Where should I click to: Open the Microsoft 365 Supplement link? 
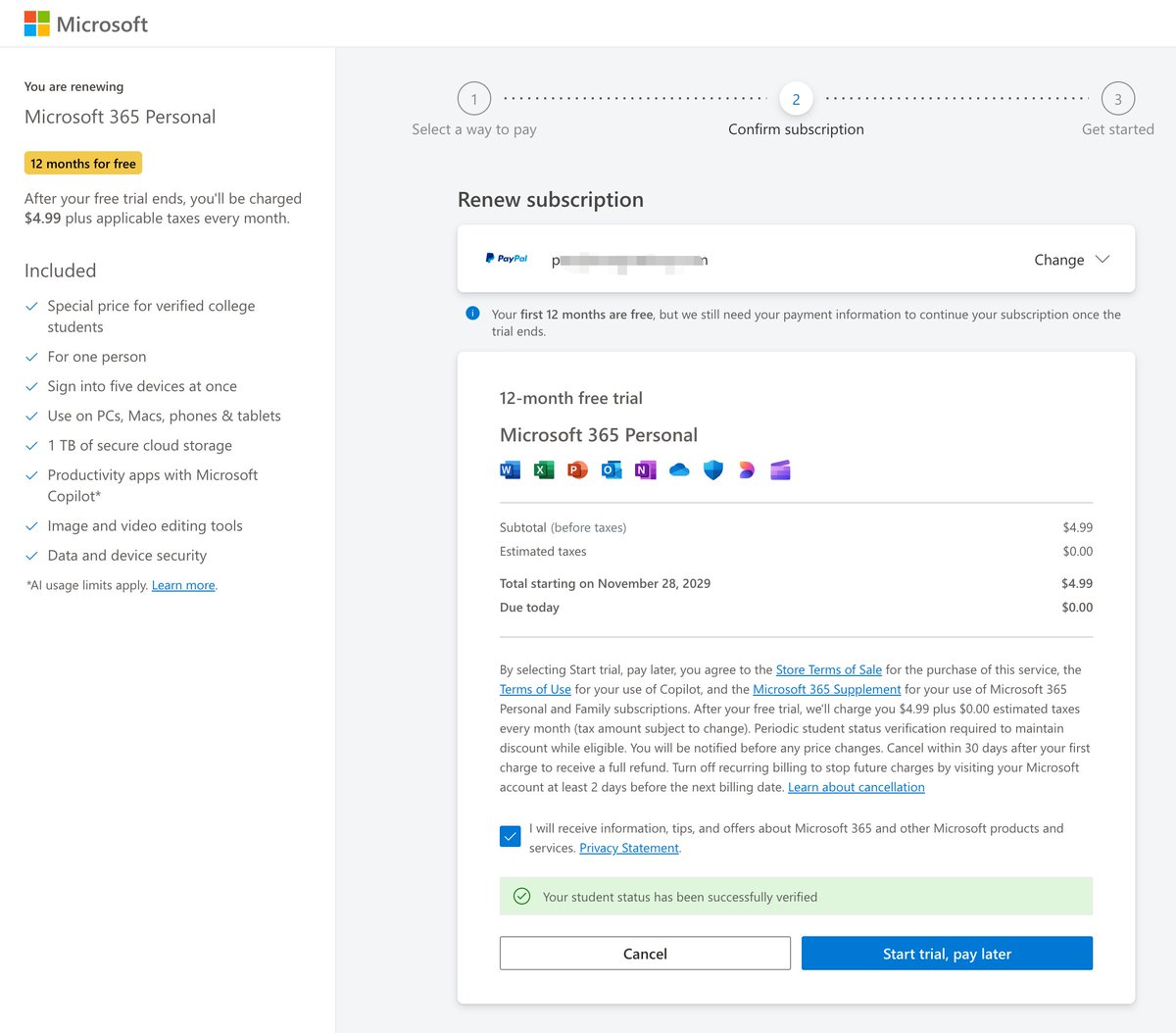[x=826, y=689]
